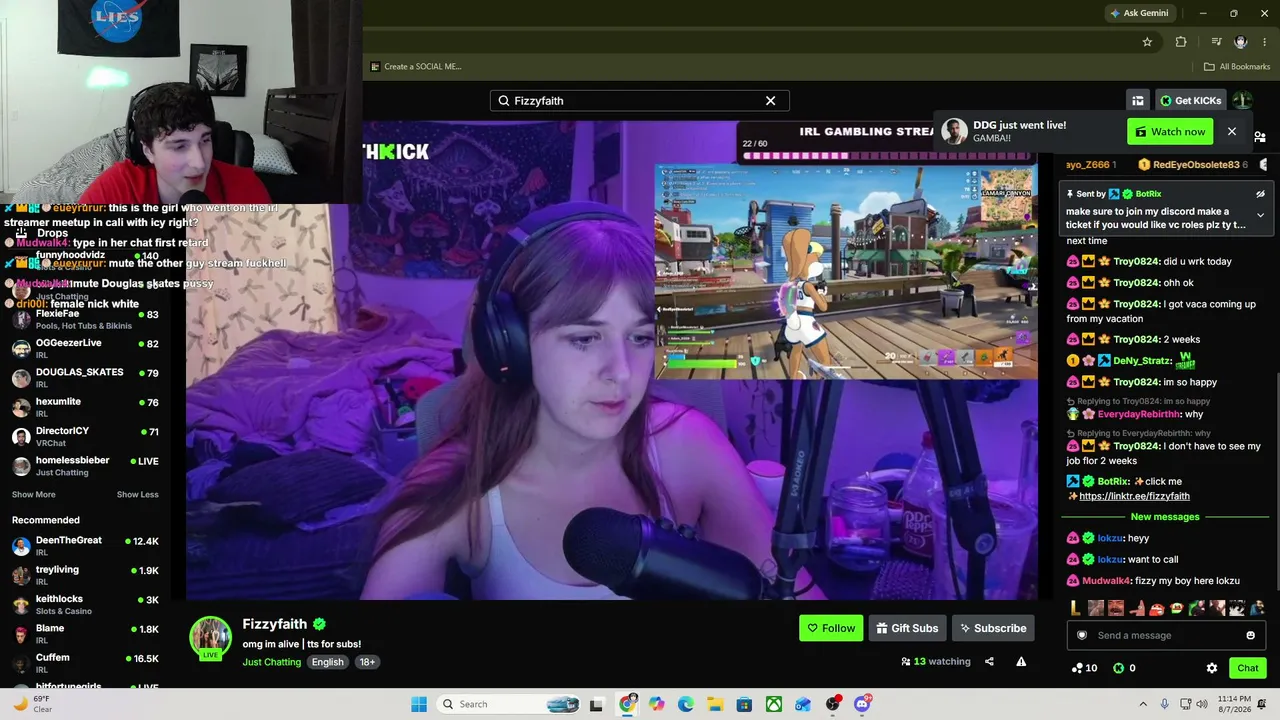Open hexumlite channel in sidebar

coord(85,407)
